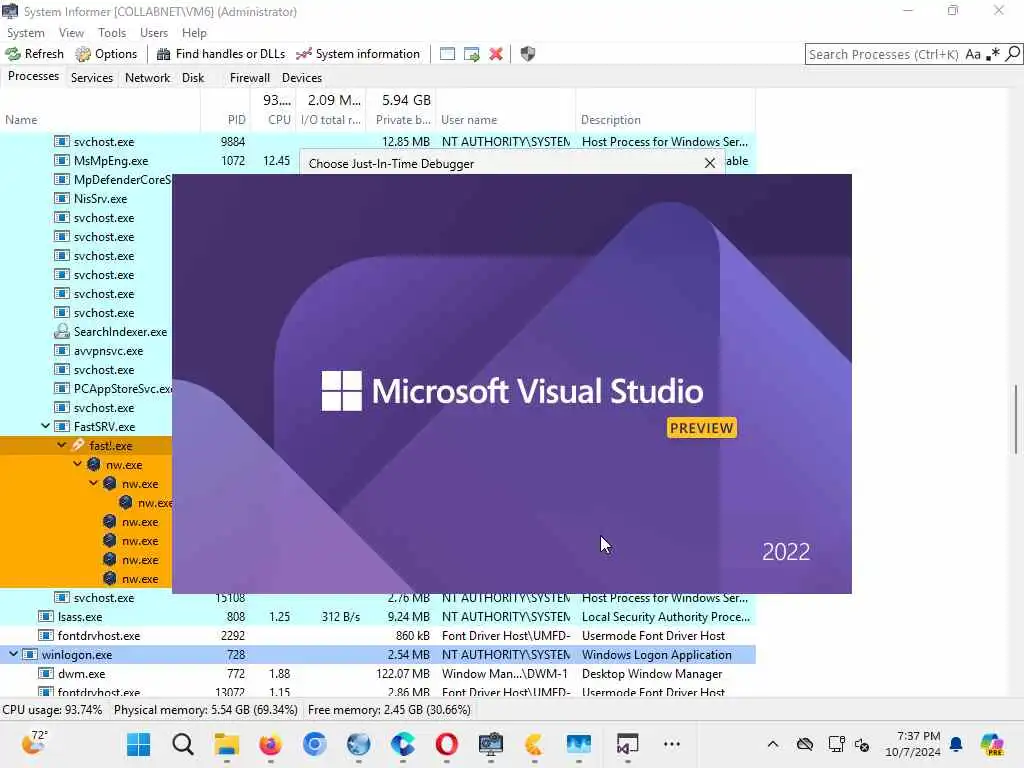Click System Informer taskbar icon
This screenshot has height=768, width=1024.
pos(490,744)
